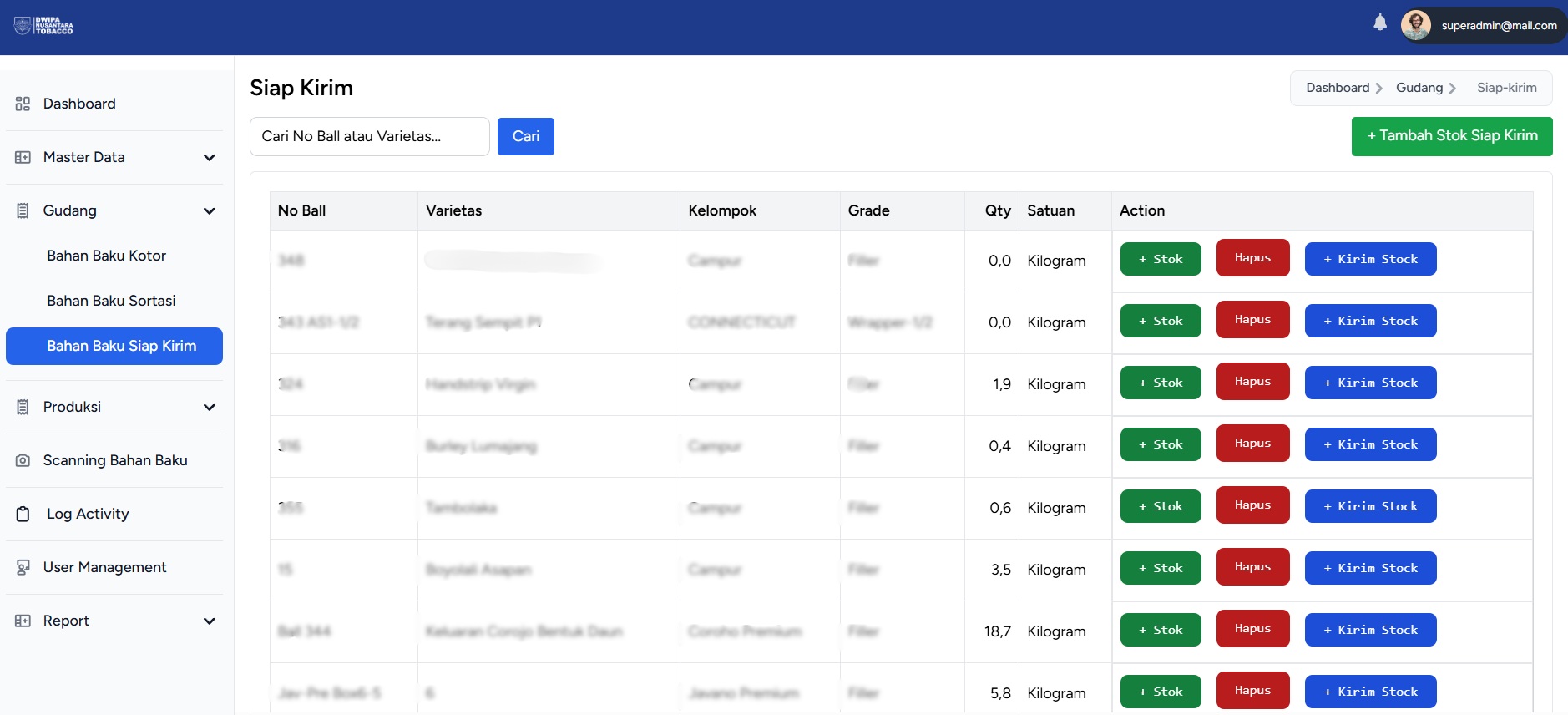Image resolution: width=1568 pixels, height=715 pixels.
Task: Click Tambah Stok Siap Kirim button
Action: (x=1452, y=136)
